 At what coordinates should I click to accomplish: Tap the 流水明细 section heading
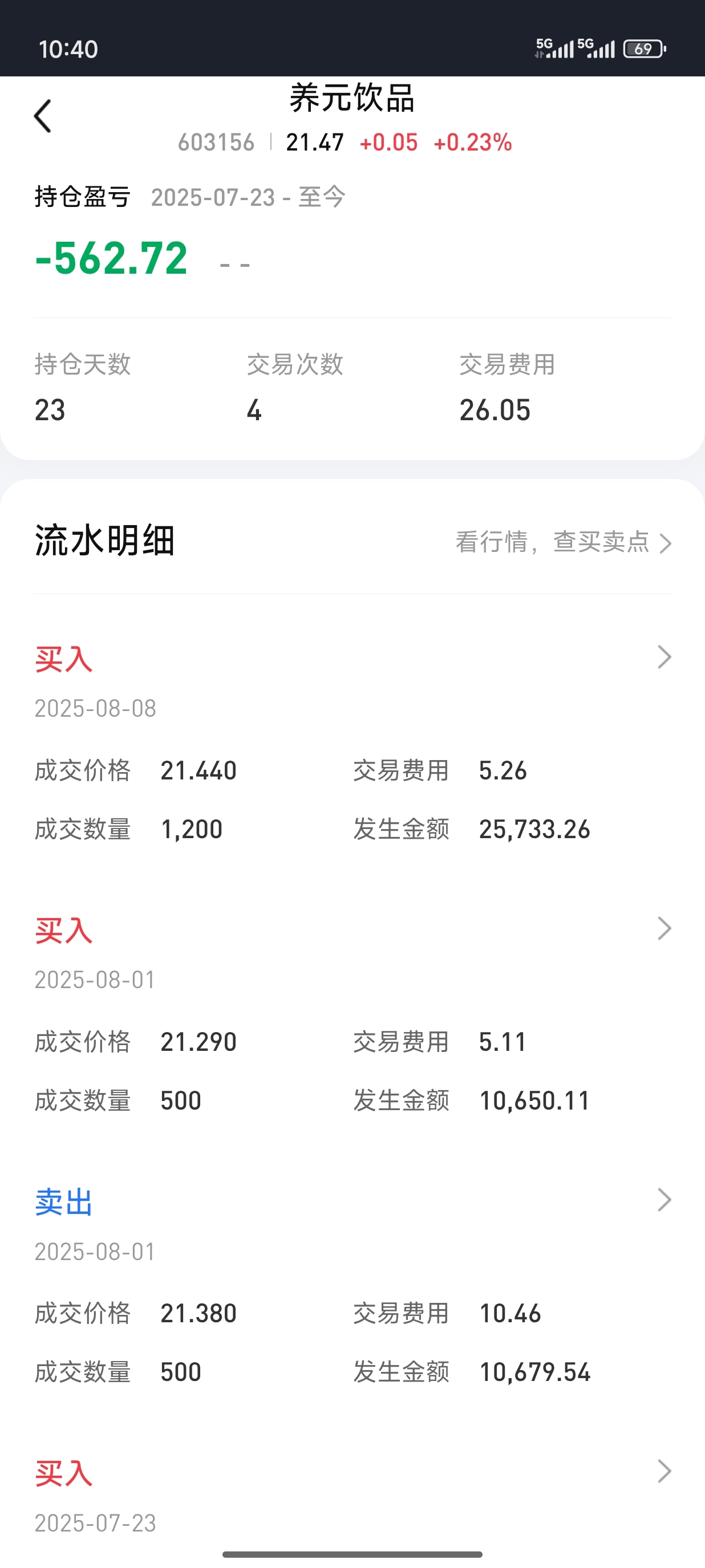105,541
